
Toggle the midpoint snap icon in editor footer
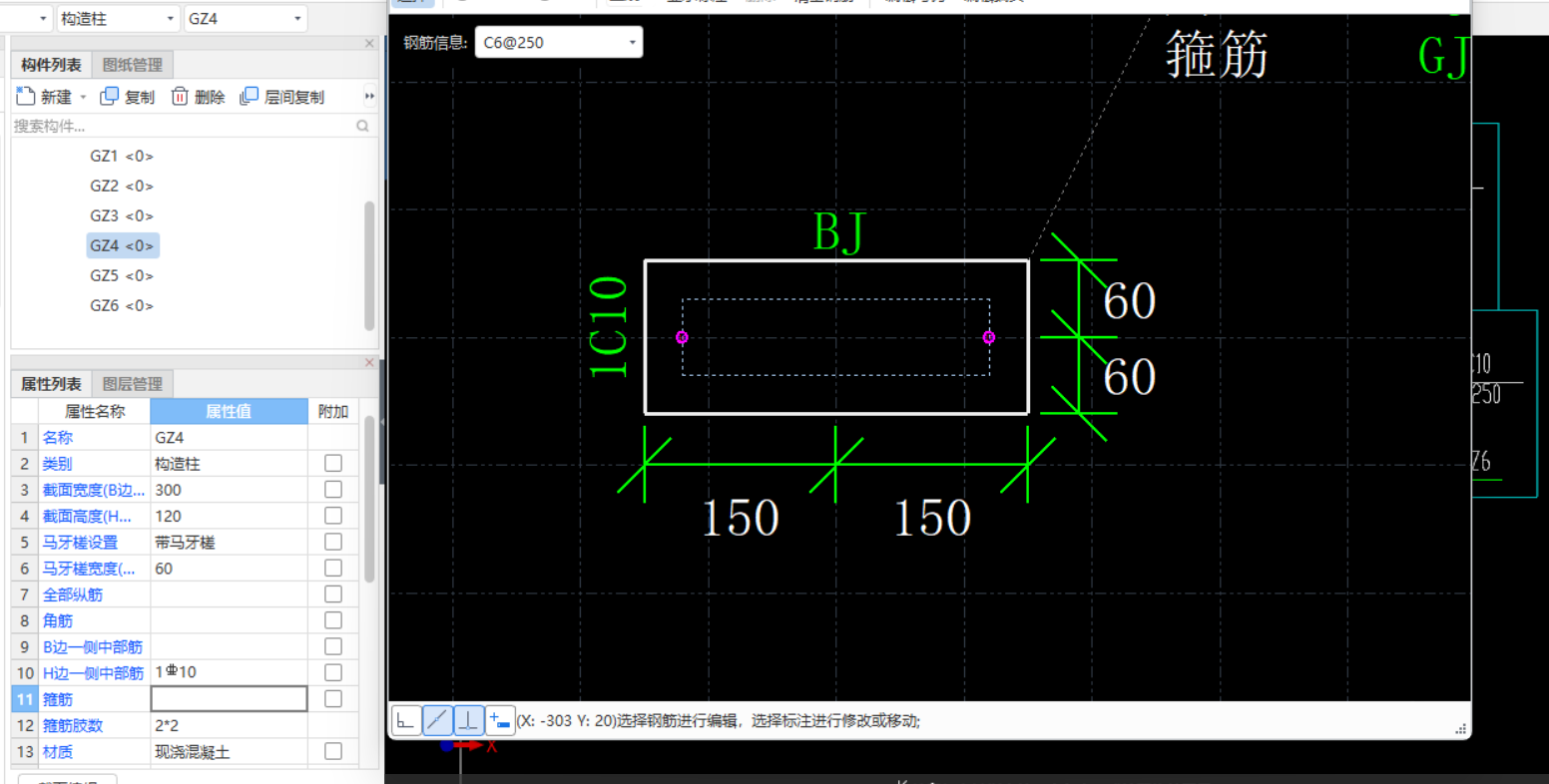click(x=437, y=719)
